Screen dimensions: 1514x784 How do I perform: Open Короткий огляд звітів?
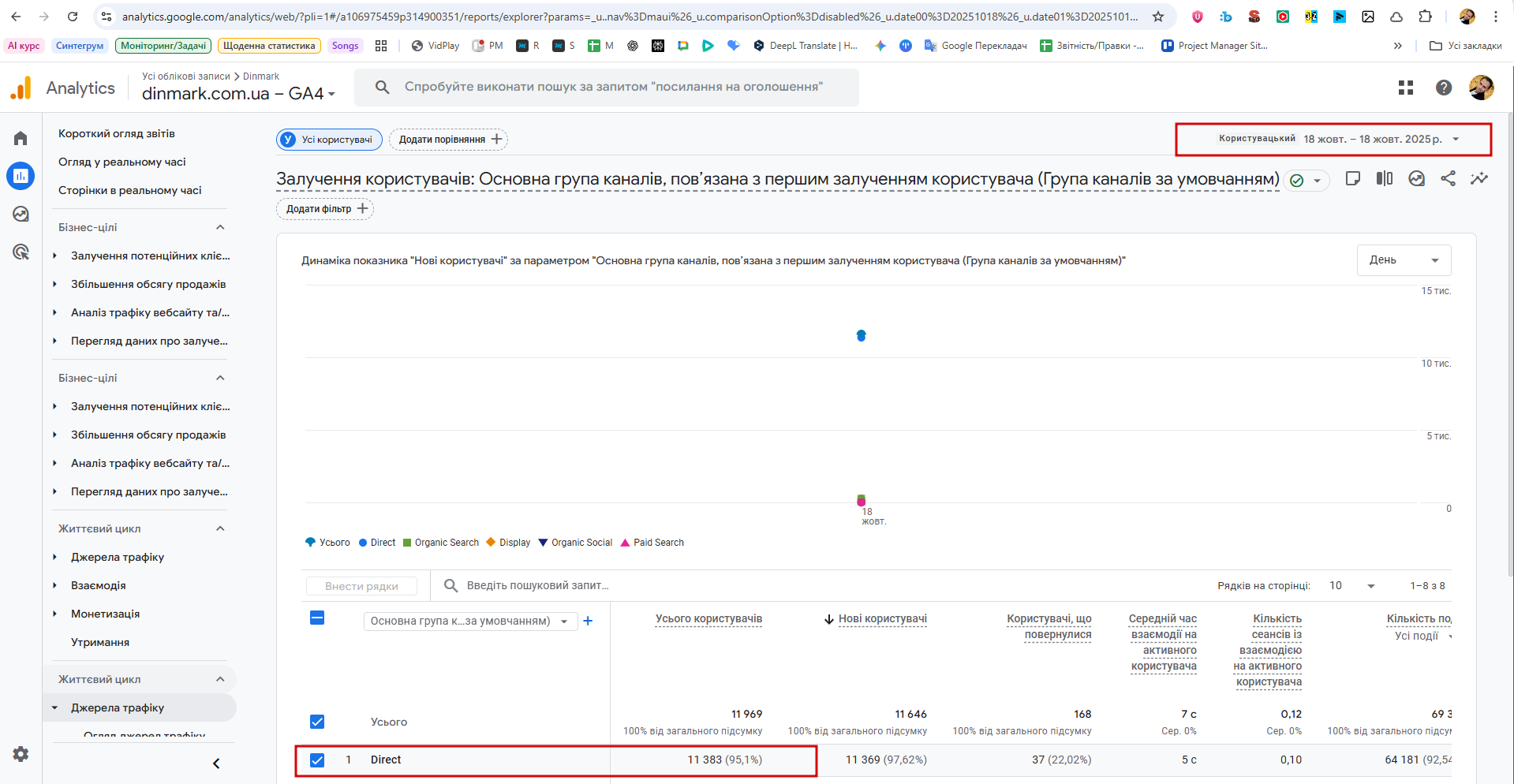(x=117, y=133)
